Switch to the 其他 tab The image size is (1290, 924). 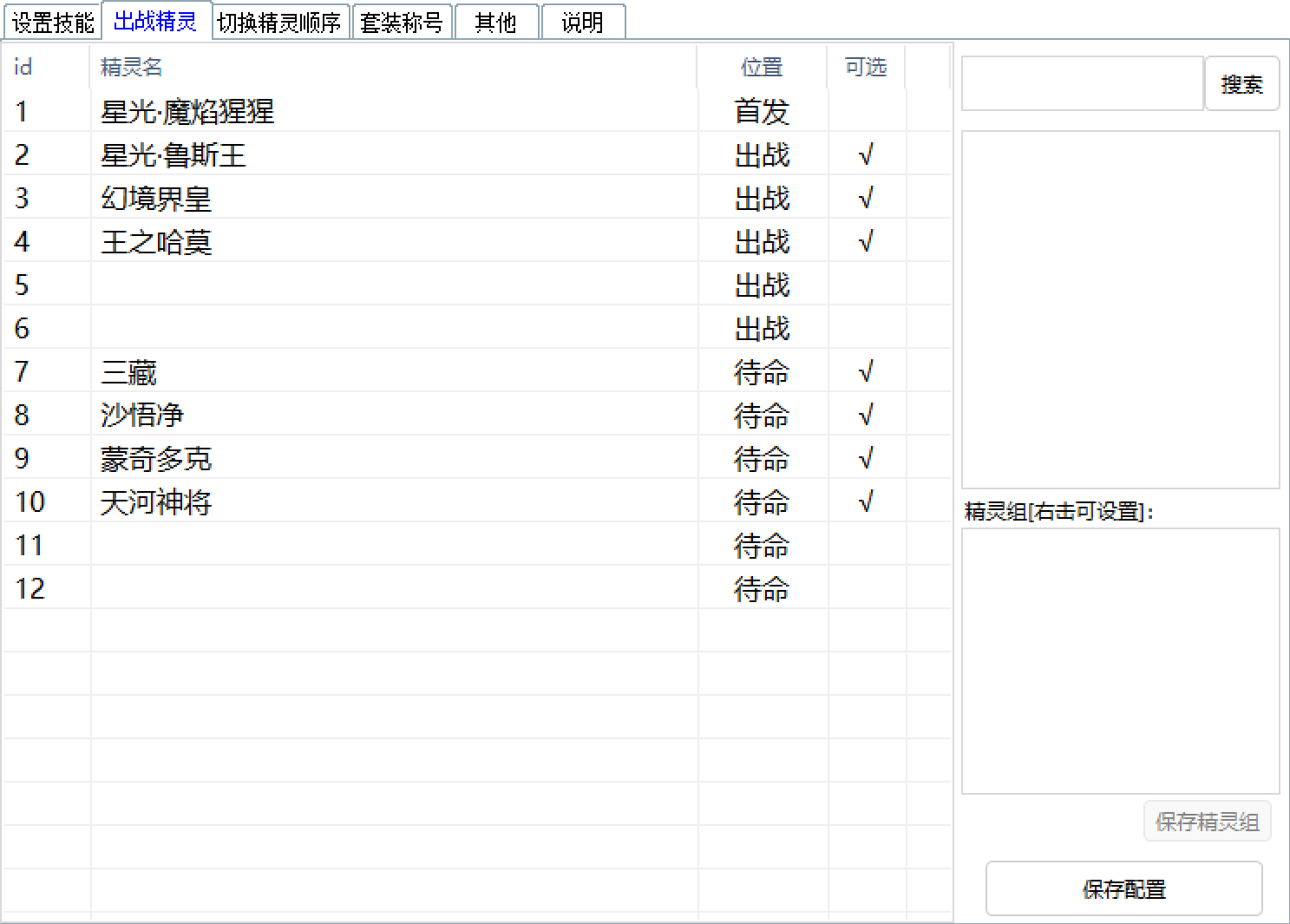496,22
